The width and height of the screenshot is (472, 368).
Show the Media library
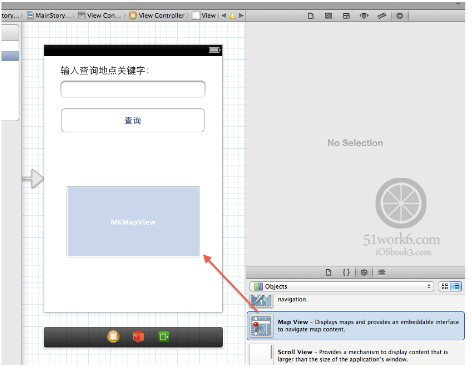[382, 272]
